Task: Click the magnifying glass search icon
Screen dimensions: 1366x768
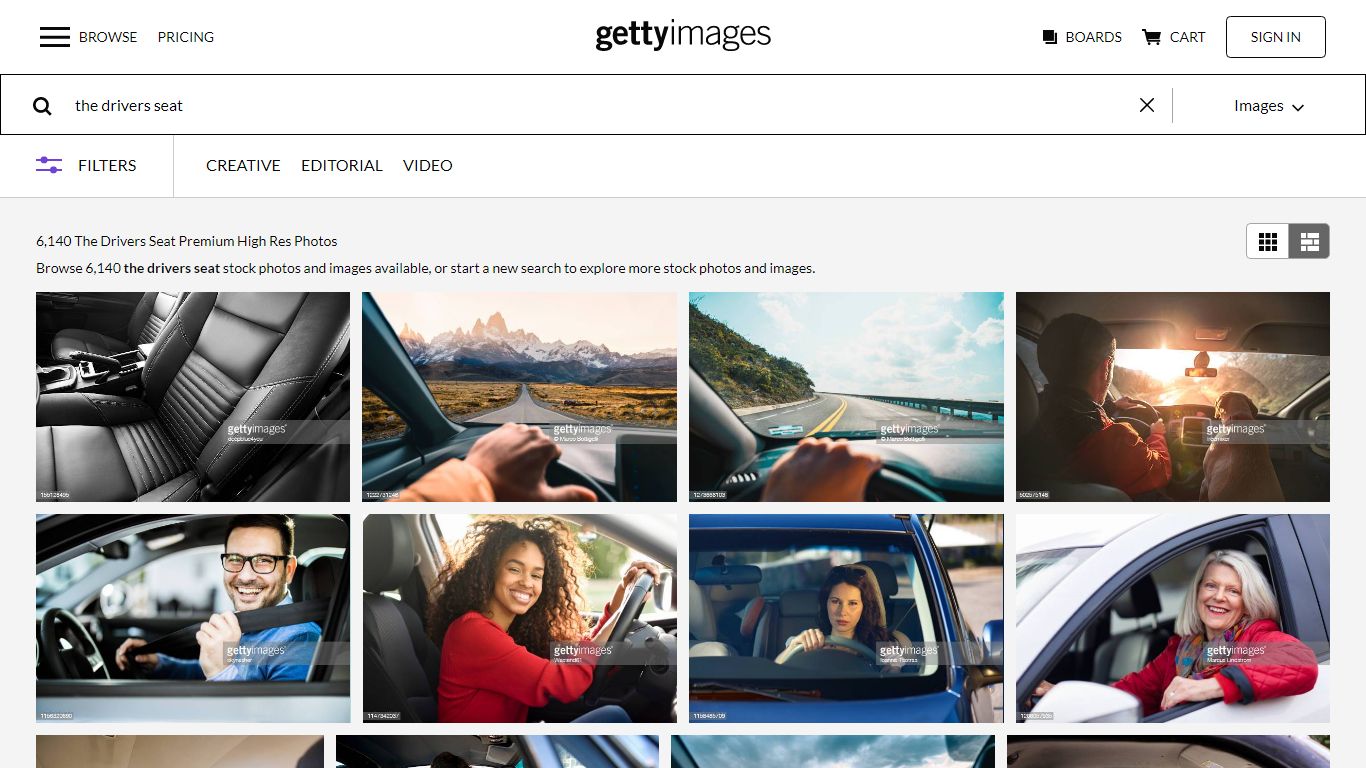Action: (x=42, y=106)
